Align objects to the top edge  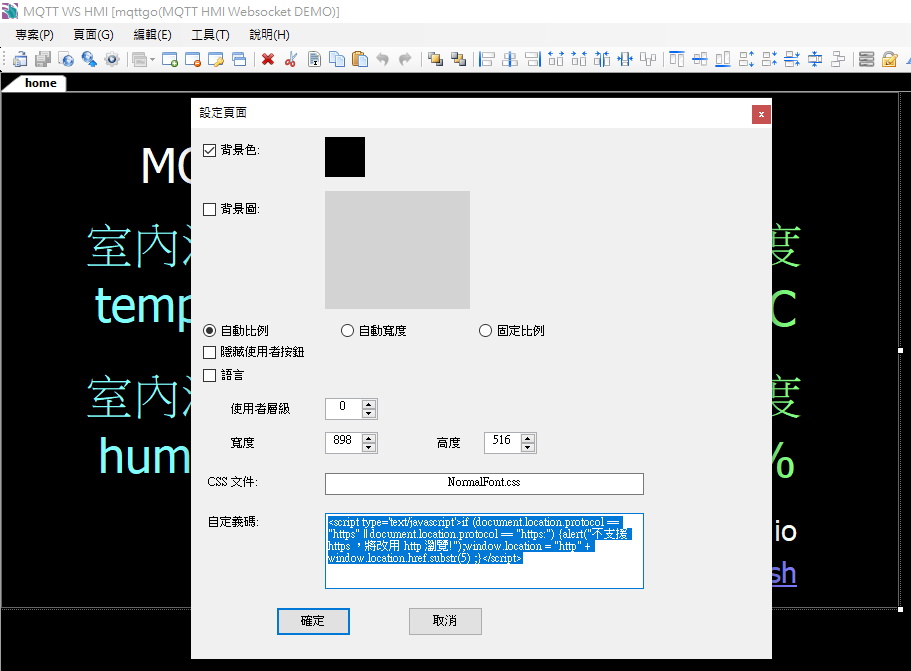pos(676,59)
